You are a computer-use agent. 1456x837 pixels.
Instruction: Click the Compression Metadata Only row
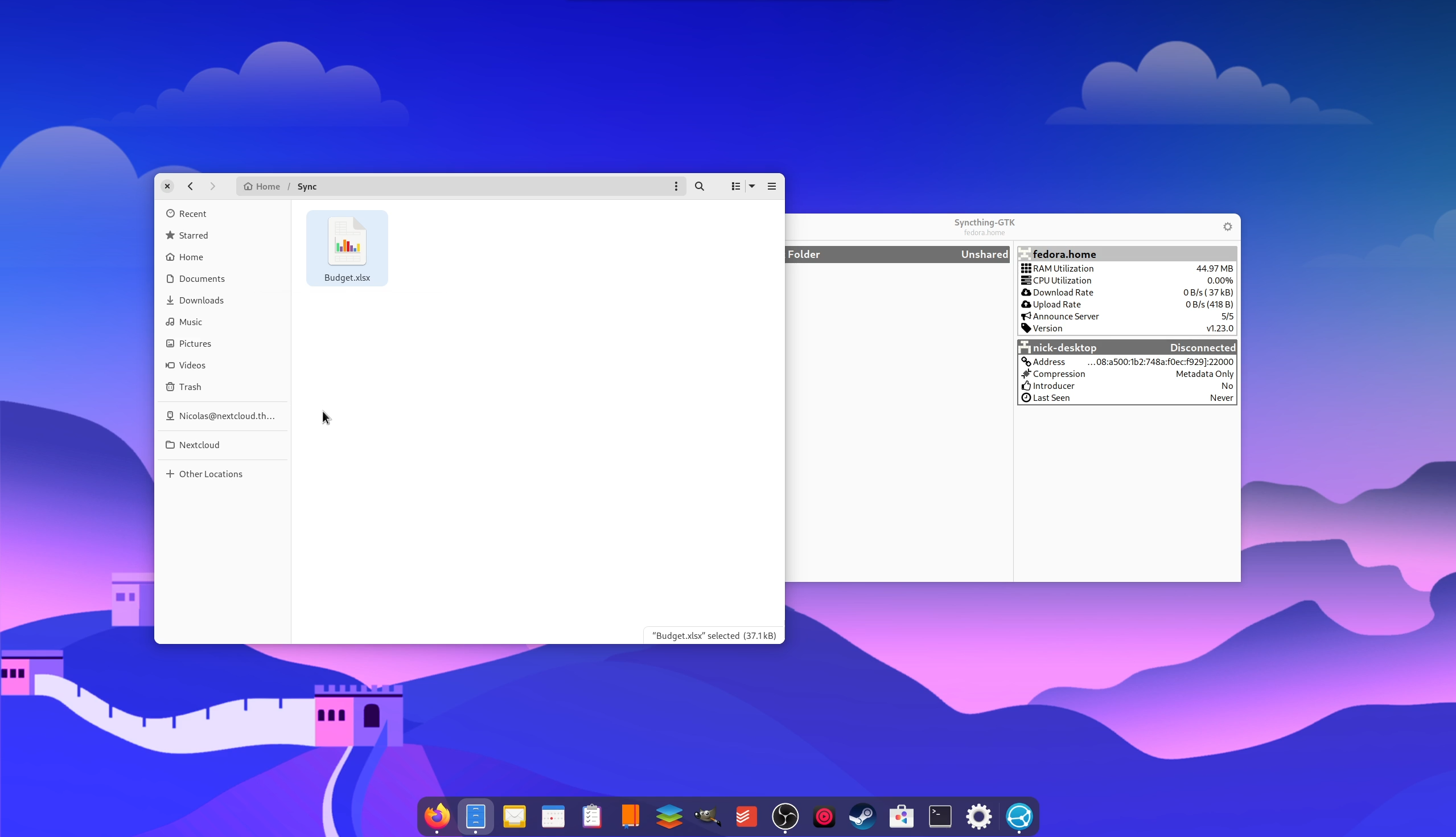point(1127,374)
